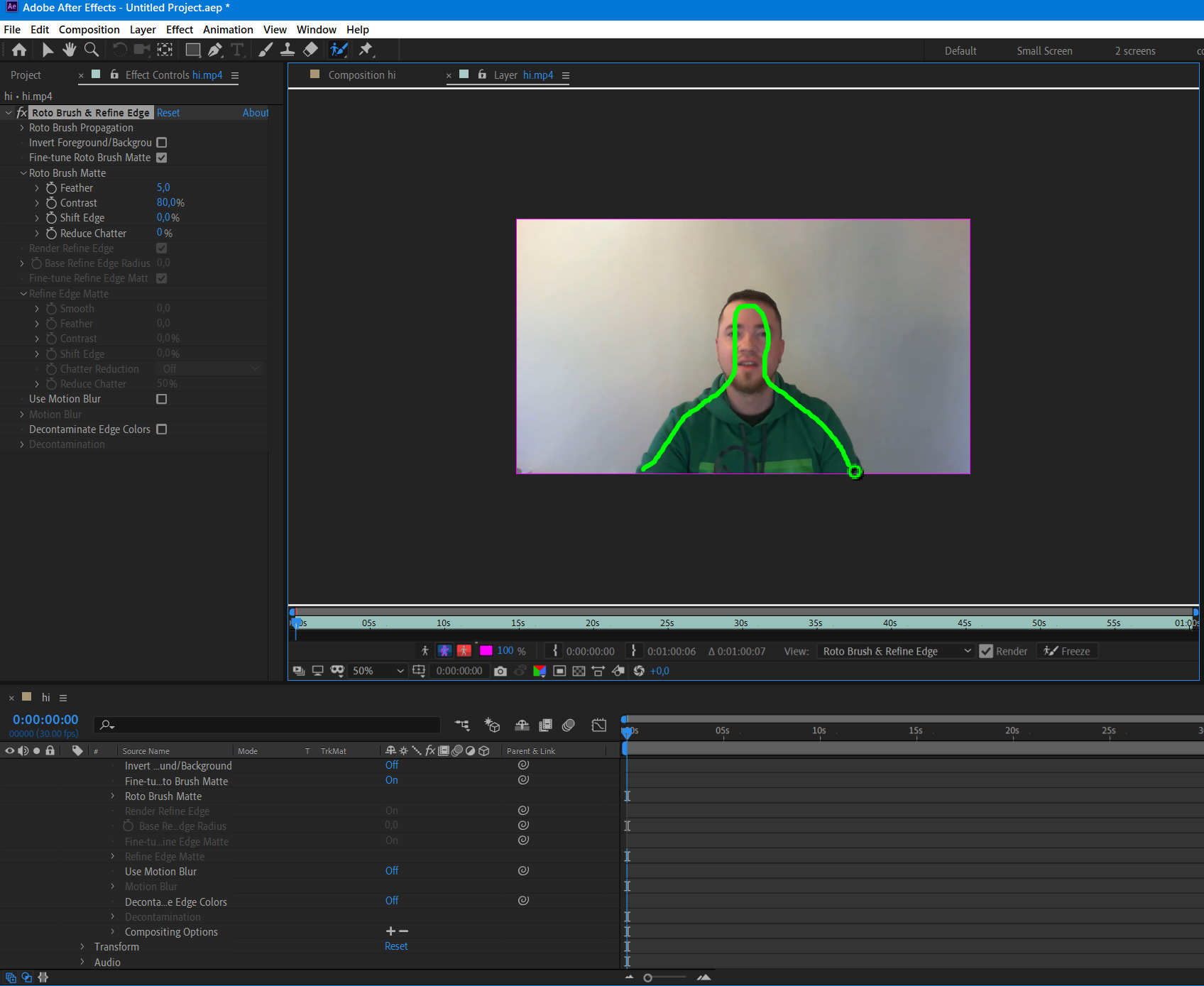This screenshot has width=1204, height=986.
Task: Expand Compositing Options in timeline
Action: click(112, 932)
